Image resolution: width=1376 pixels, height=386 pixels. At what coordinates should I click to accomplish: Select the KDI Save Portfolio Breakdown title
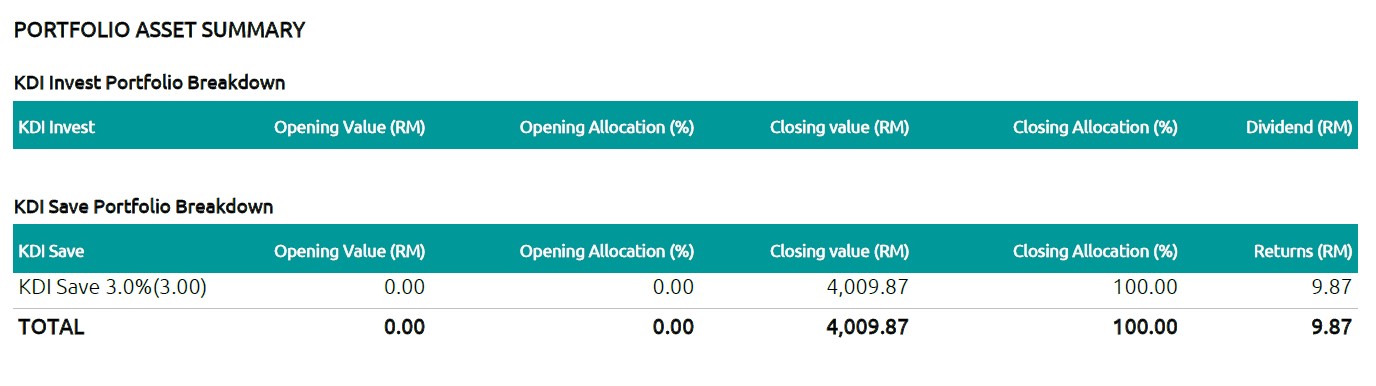click(x=144, y=207)
